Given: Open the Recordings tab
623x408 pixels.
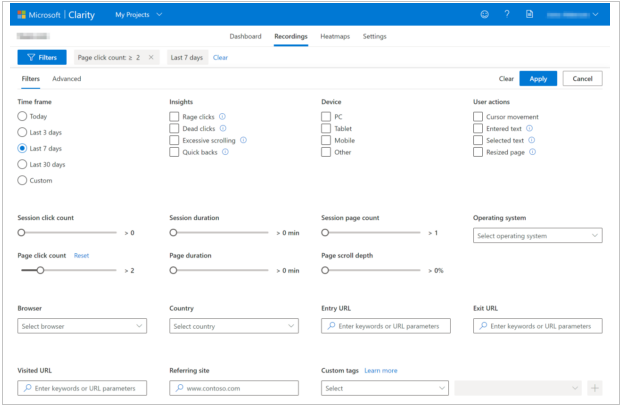Looking at the screenshot, I should click(x=291, y=36).
